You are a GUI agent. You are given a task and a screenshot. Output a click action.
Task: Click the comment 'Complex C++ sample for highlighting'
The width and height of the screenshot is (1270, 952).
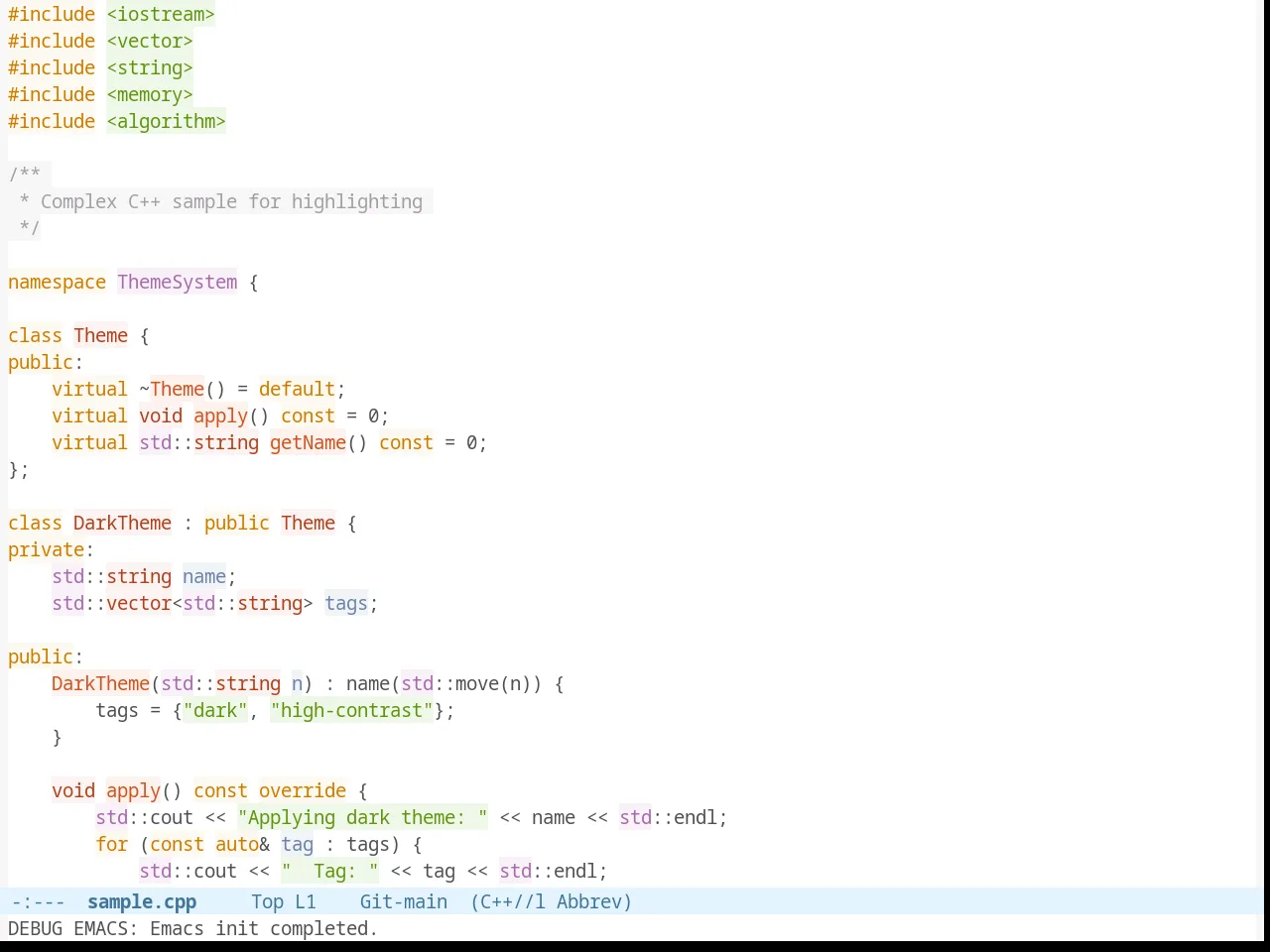pos(231,201)
